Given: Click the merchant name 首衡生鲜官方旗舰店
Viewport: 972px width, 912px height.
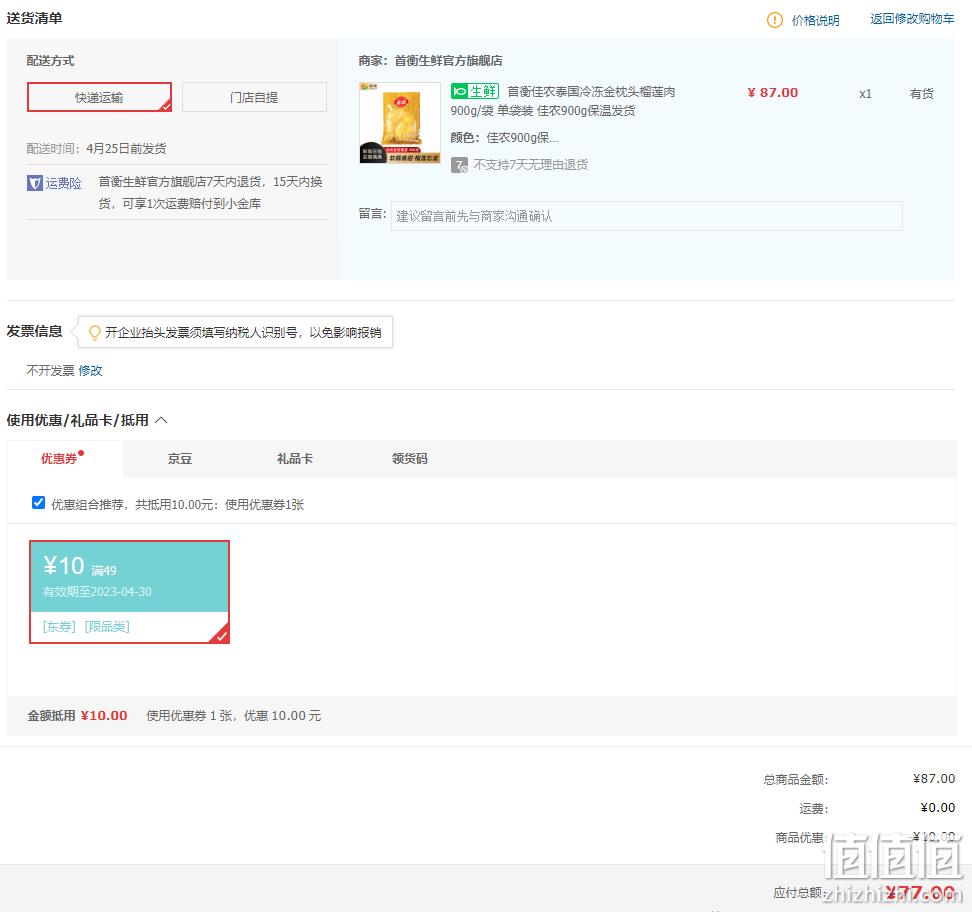Looking at the screenshot, I should point(449,61).
